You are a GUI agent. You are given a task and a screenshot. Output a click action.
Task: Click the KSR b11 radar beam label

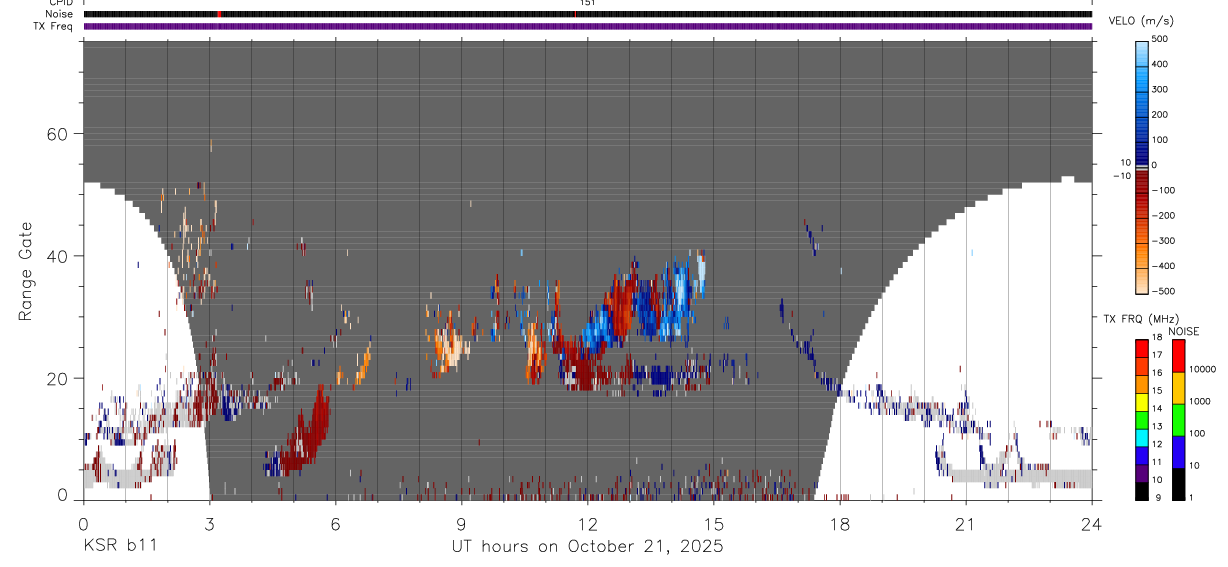pos(119,546)
